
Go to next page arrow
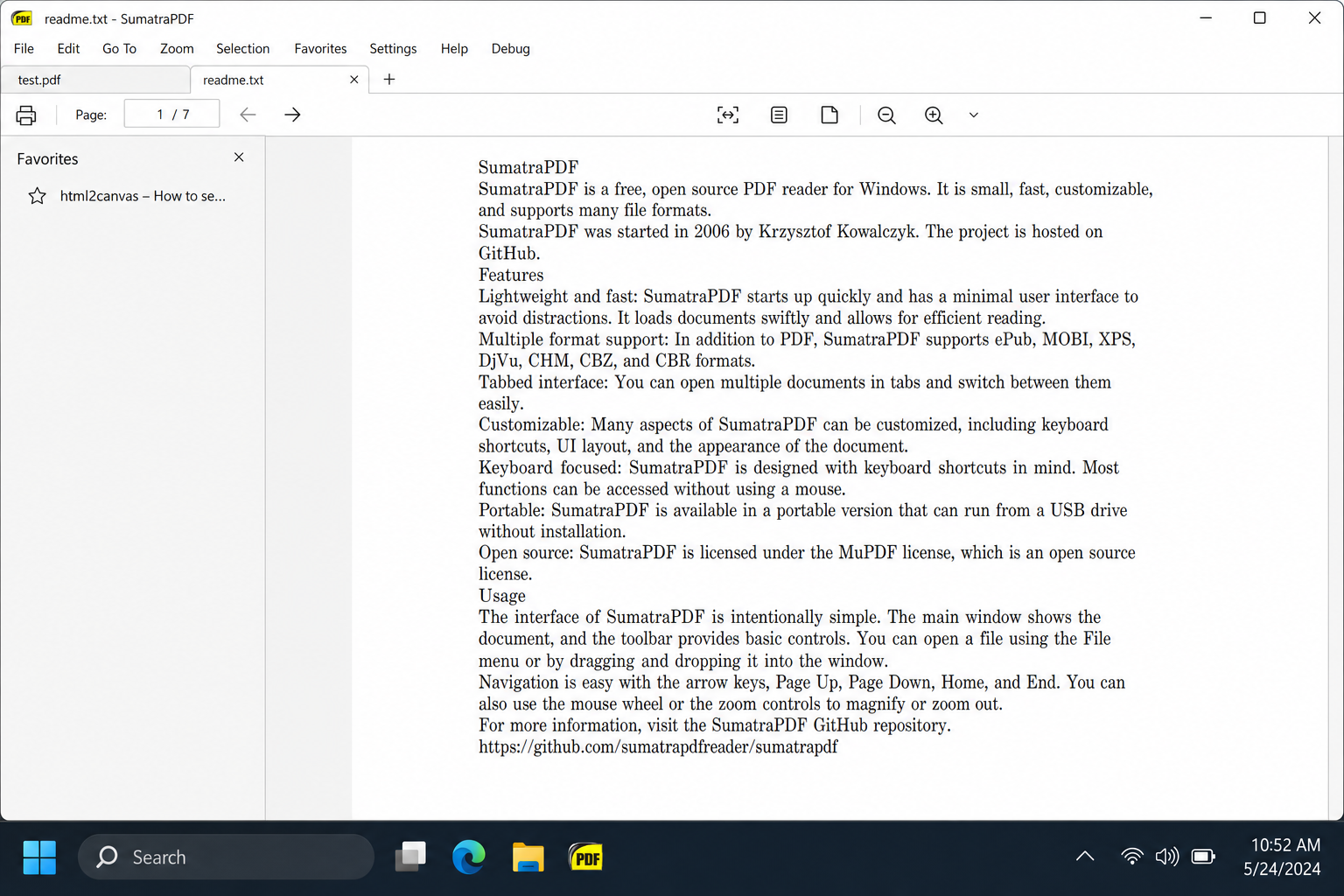(x=292, y=115)
